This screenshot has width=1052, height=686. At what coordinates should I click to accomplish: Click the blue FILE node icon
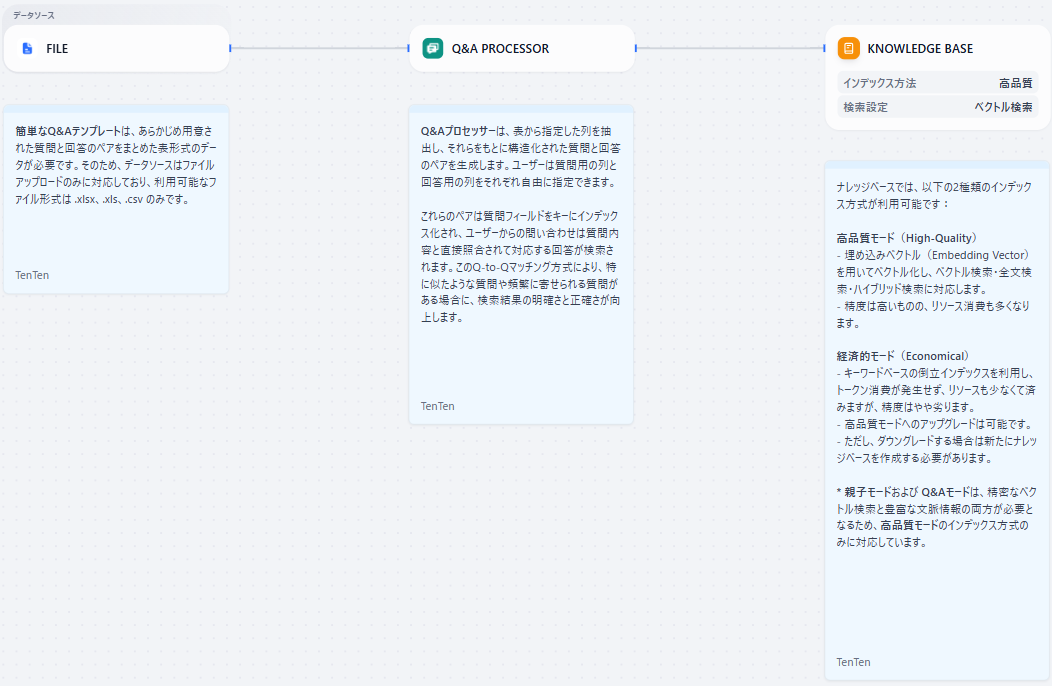(x=27, y=48)
